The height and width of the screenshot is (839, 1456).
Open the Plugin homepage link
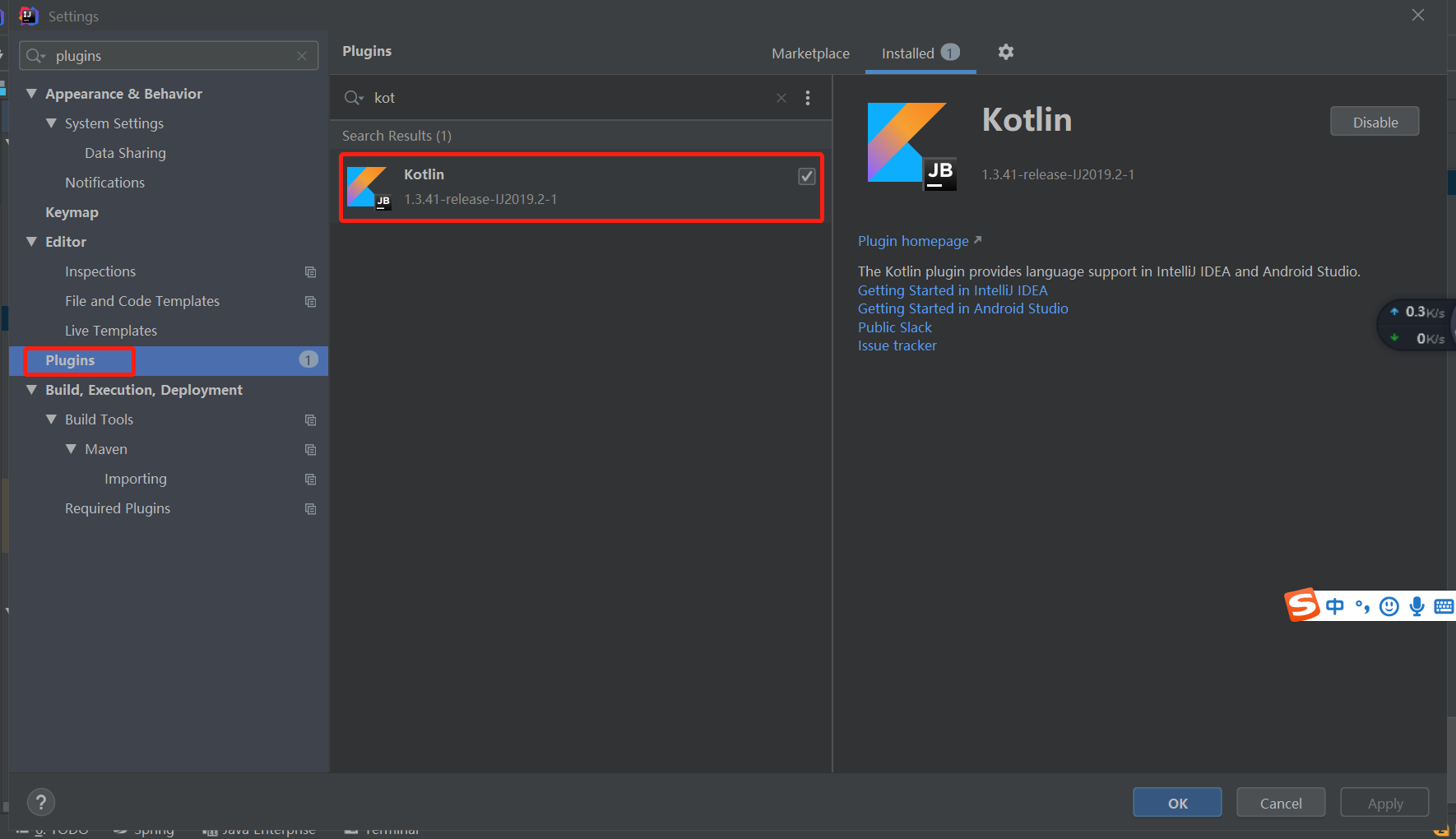(920, 241)
